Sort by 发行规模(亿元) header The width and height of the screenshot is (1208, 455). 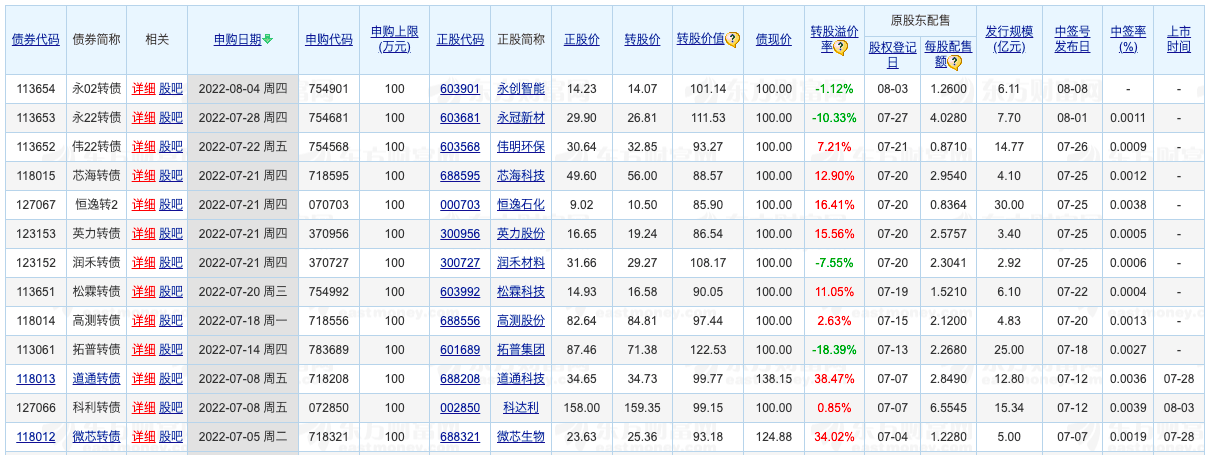point(1010,40)
